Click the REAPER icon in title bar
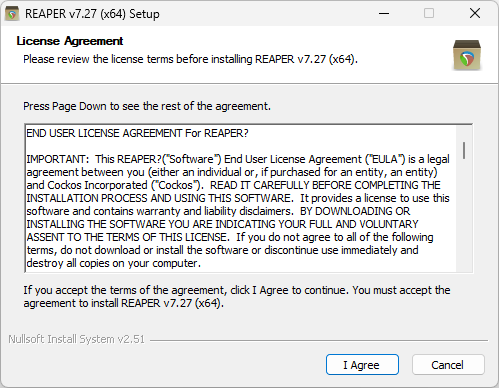Image resolution: width=499 pixels, height=388 pixels. pyautogui.click(x=12, y=14)
